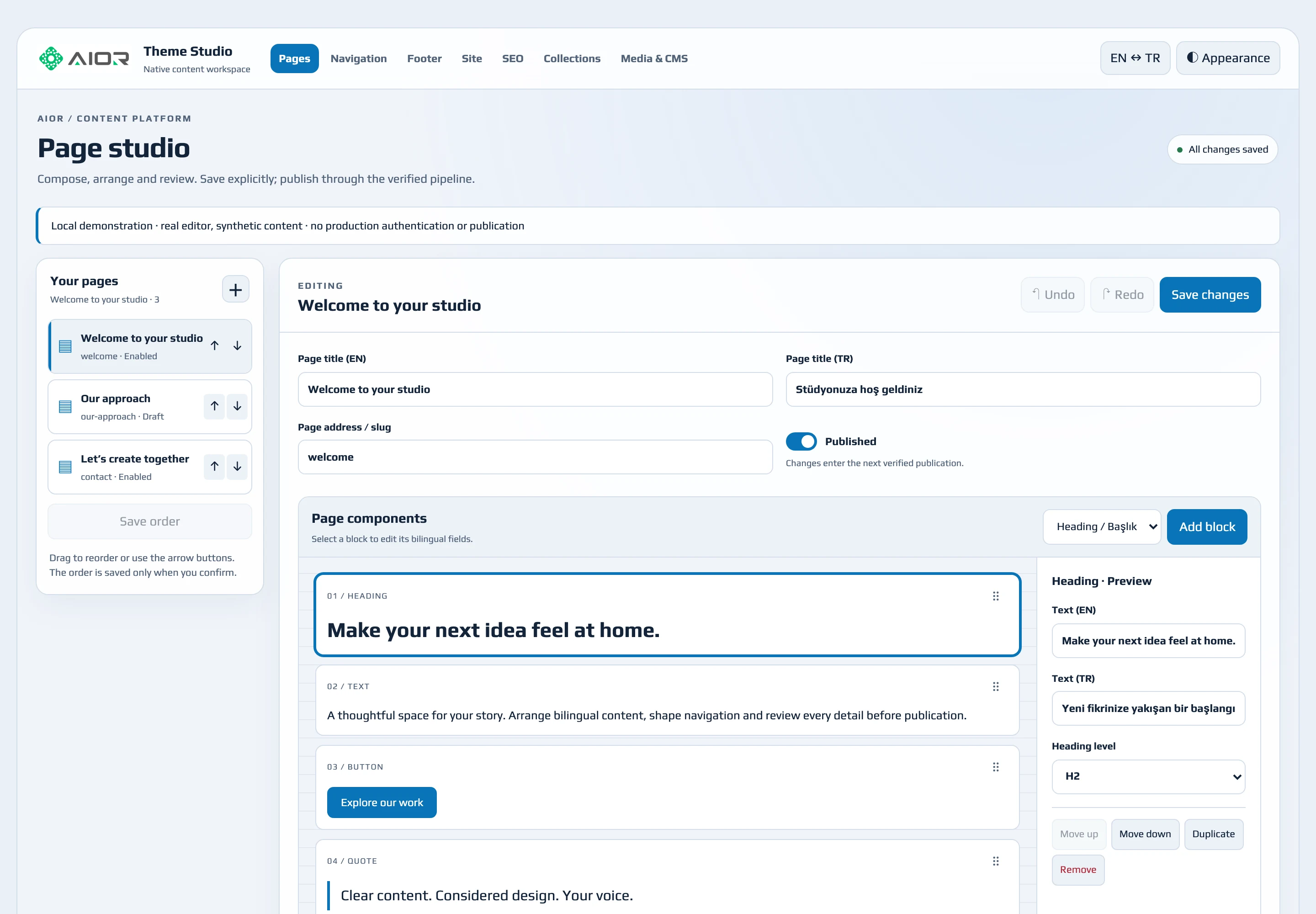Click the AIOR logo
1316x914 pixels.
84,58
